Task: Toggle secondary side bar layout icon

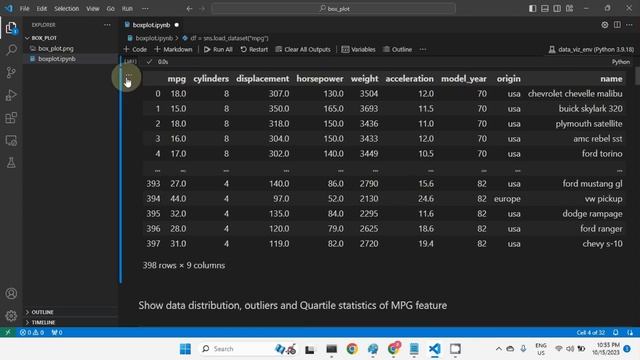Action: (x=557, y=8)
